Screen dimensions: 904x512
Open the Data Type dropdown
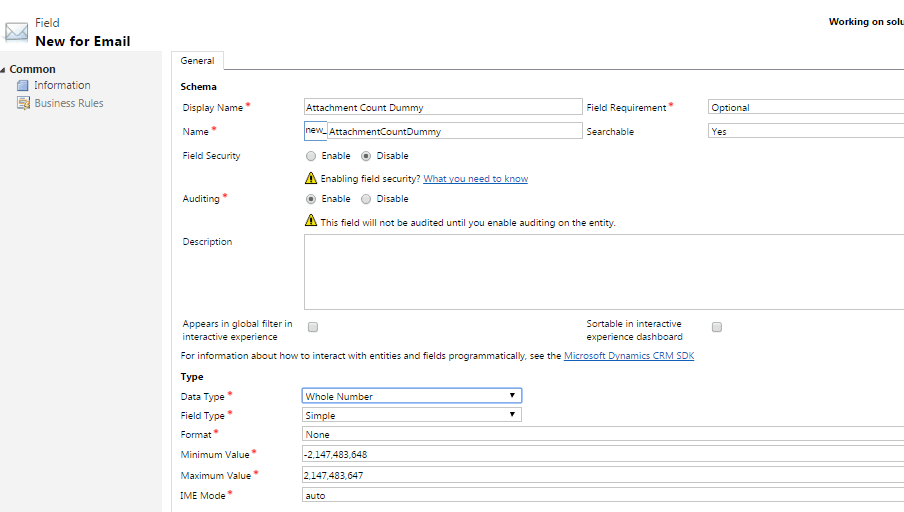click(412, 396)
